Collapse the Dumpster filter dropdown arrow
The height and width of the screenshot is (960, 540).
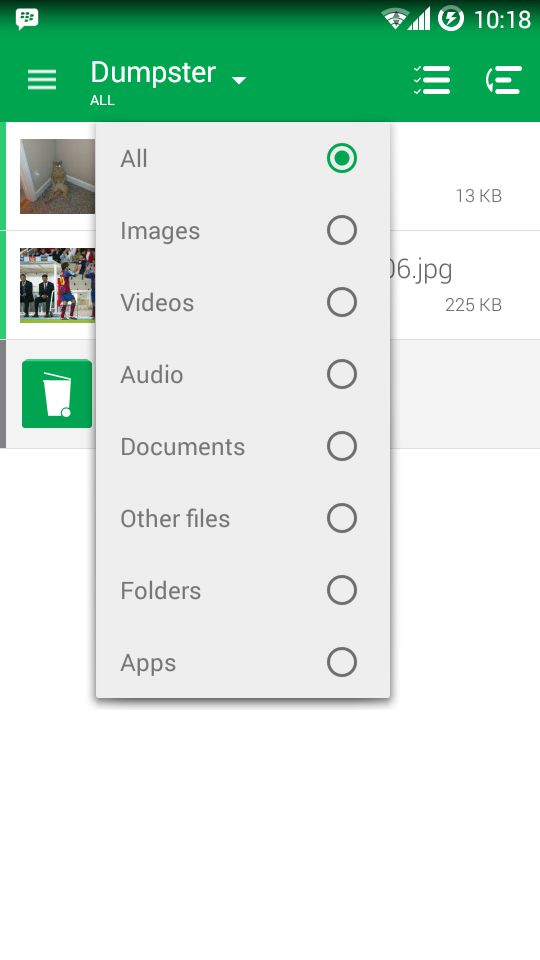coord(239,80)
